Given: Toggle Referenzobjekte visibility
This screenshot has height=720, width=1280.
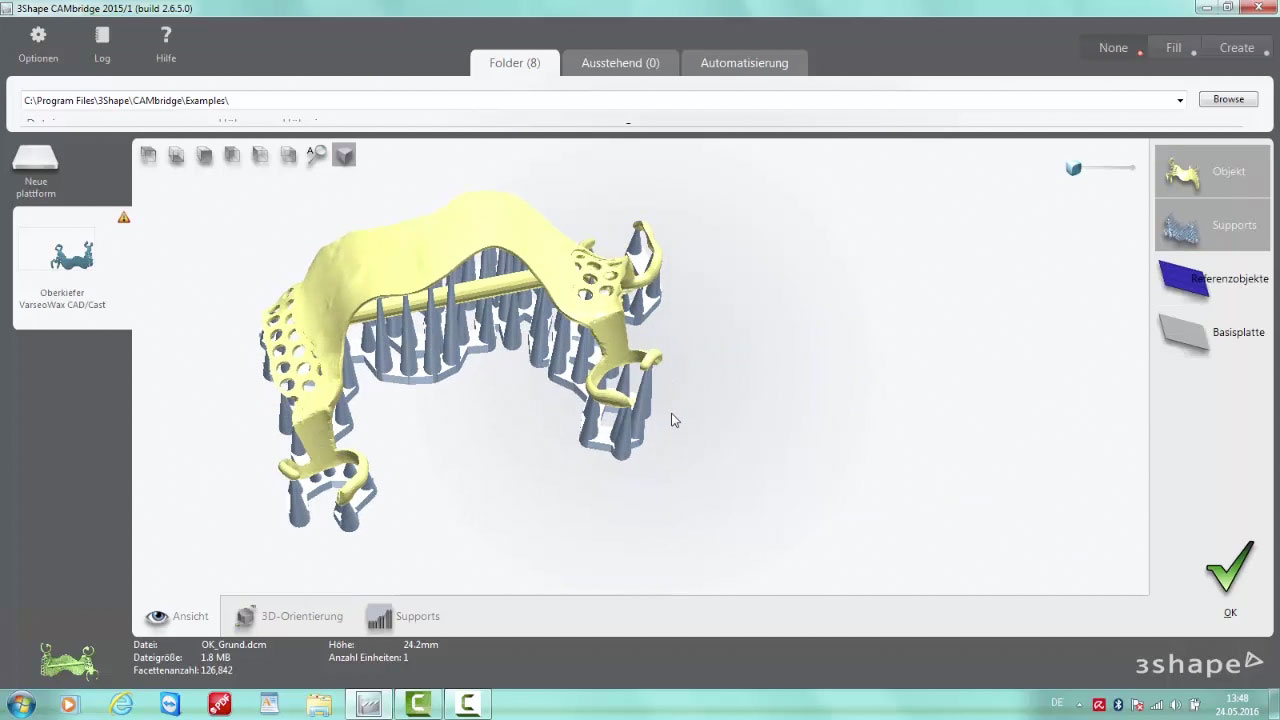Looking at the screenshot, I should click(x=1212, y=279).
